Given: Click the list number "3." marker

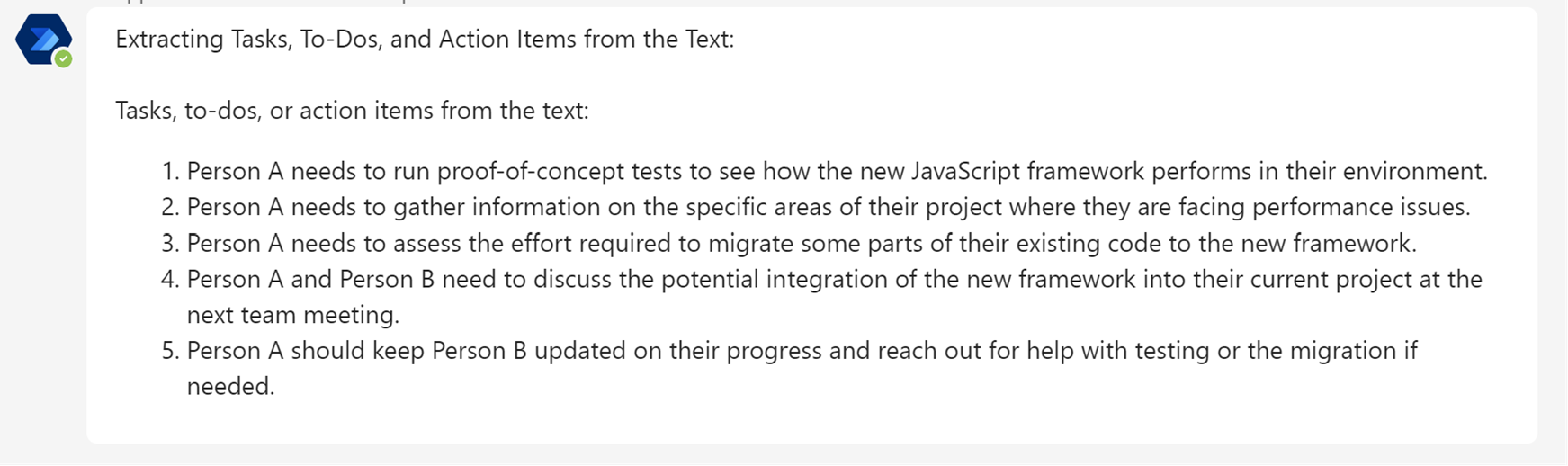Looking at the screenshot, I should click(170, 243).
